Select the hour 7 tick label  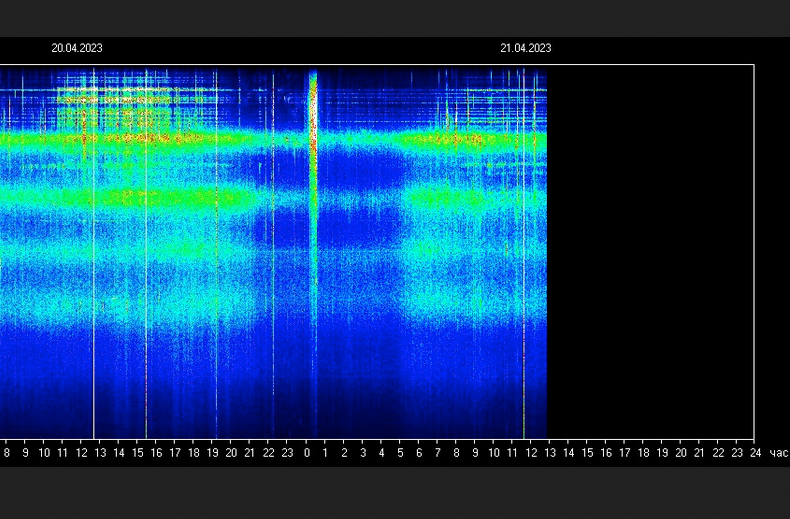point(437,453)
